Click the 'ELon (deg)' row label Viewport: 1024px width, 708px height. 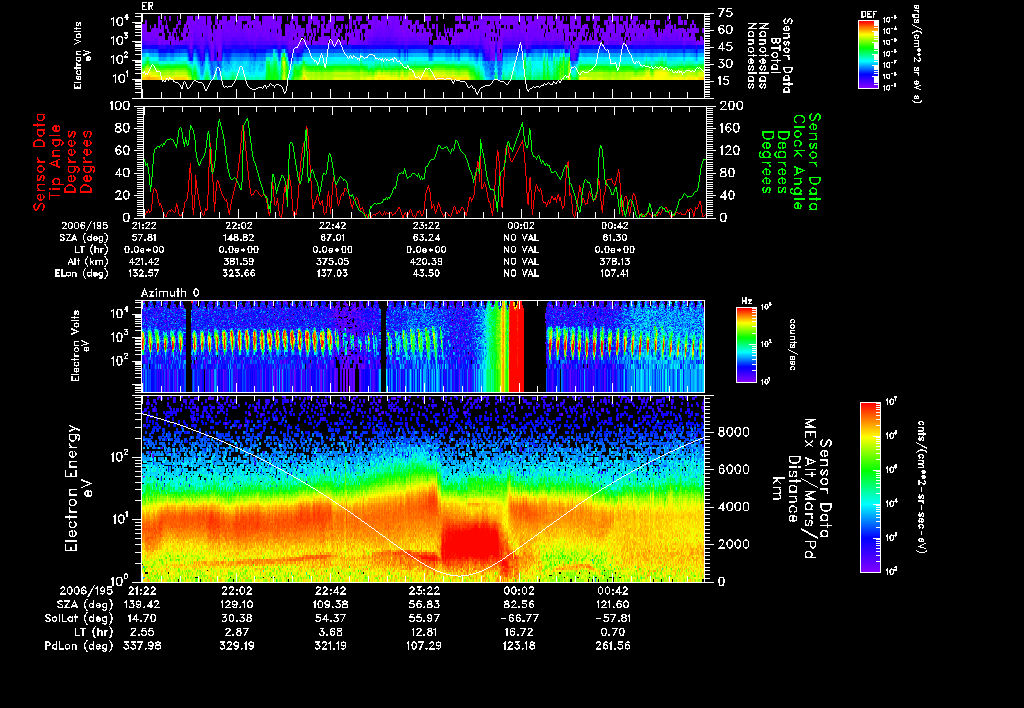[82, 273]
